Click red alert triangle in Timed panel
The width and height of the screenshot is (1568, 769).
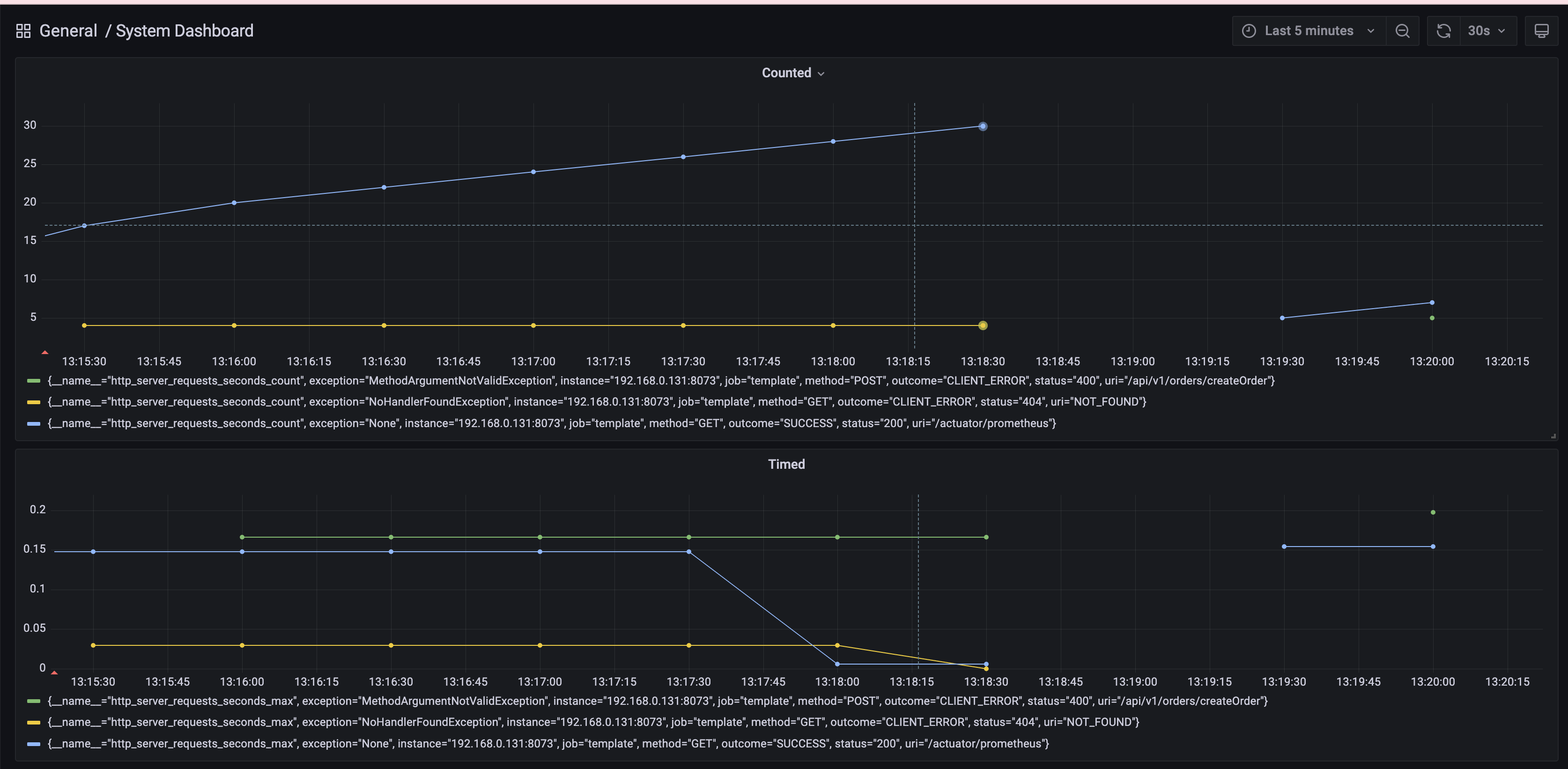point(54,673)
